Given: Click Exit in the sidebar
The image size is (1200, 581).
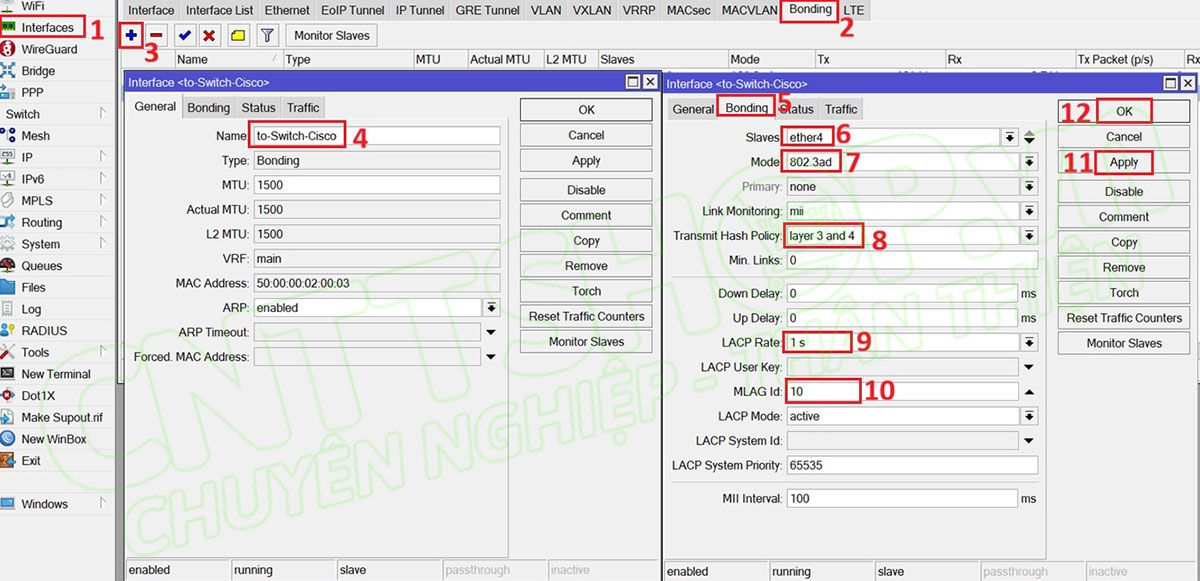Looking at the screenshot, I should (x=31, y=461).
